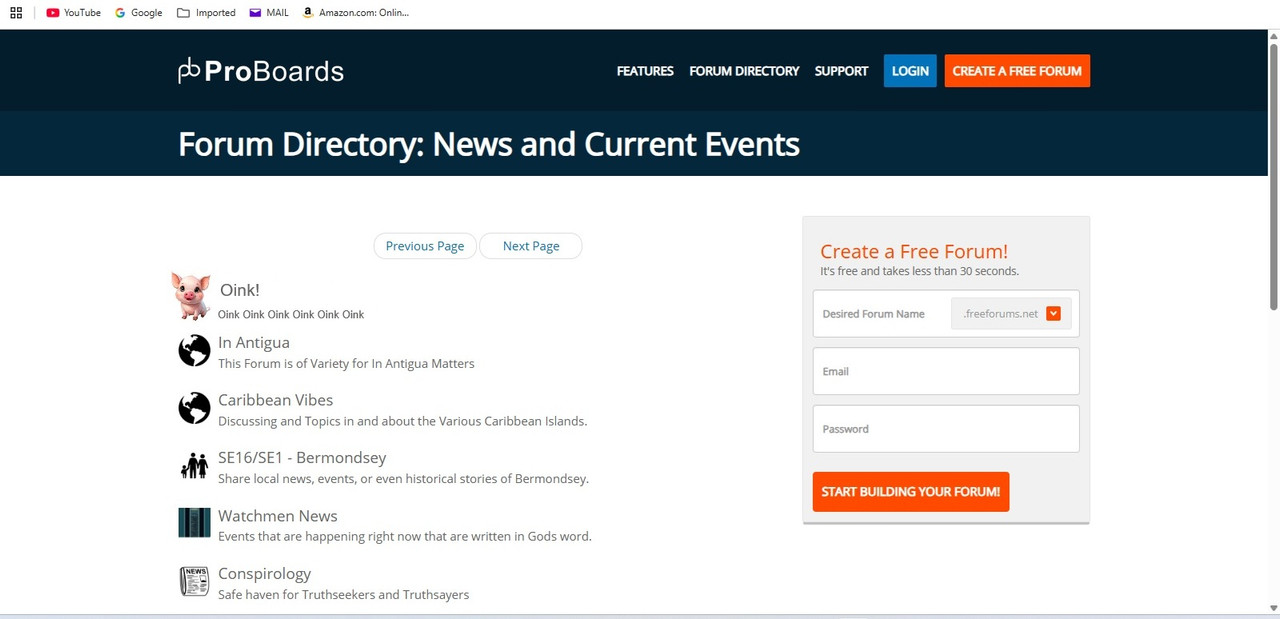The image size is (1280, 619).
Task: Open the SUPPORT menu item
Action: (841, 71)
